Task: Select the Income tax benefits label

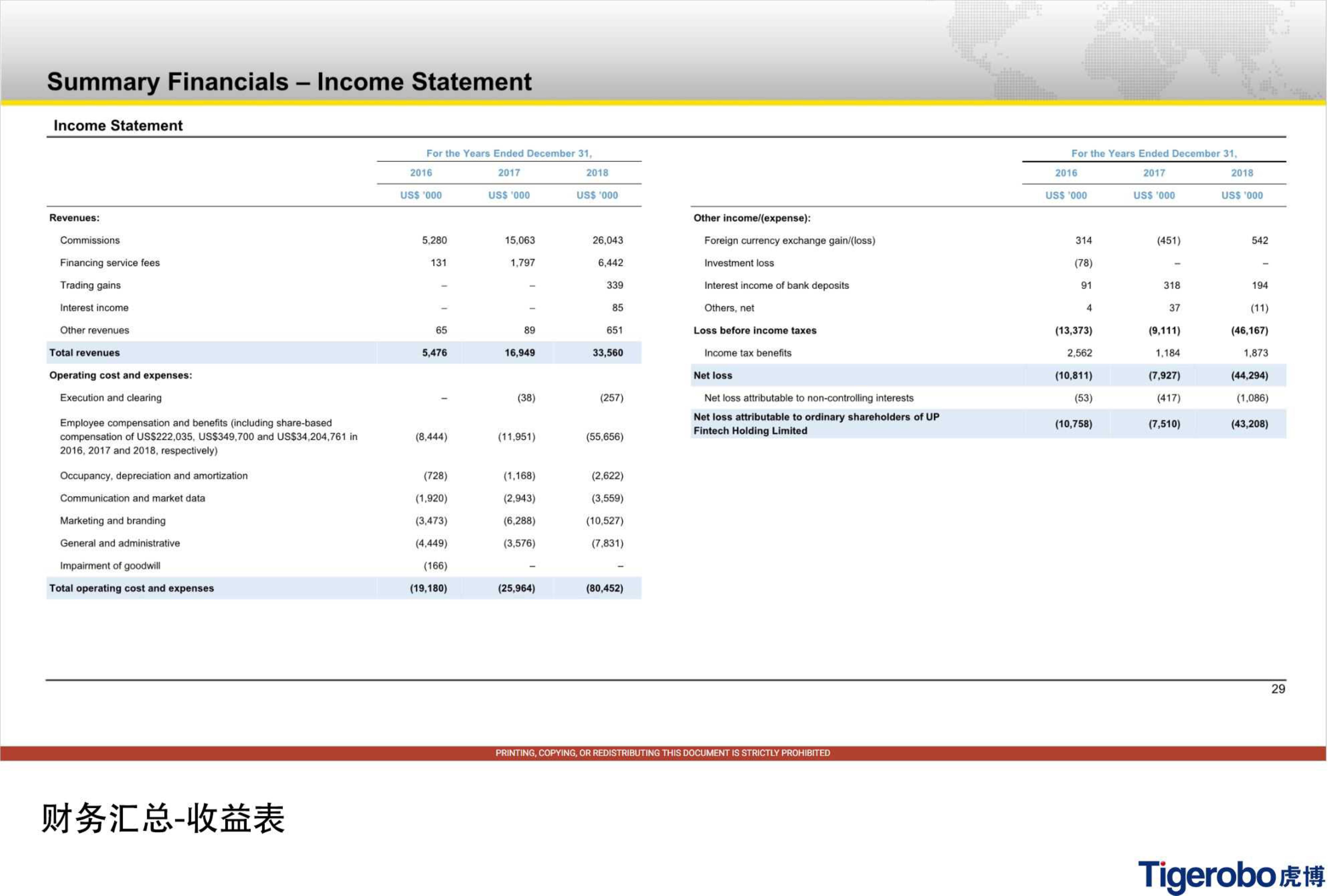Action: (748, 353)
